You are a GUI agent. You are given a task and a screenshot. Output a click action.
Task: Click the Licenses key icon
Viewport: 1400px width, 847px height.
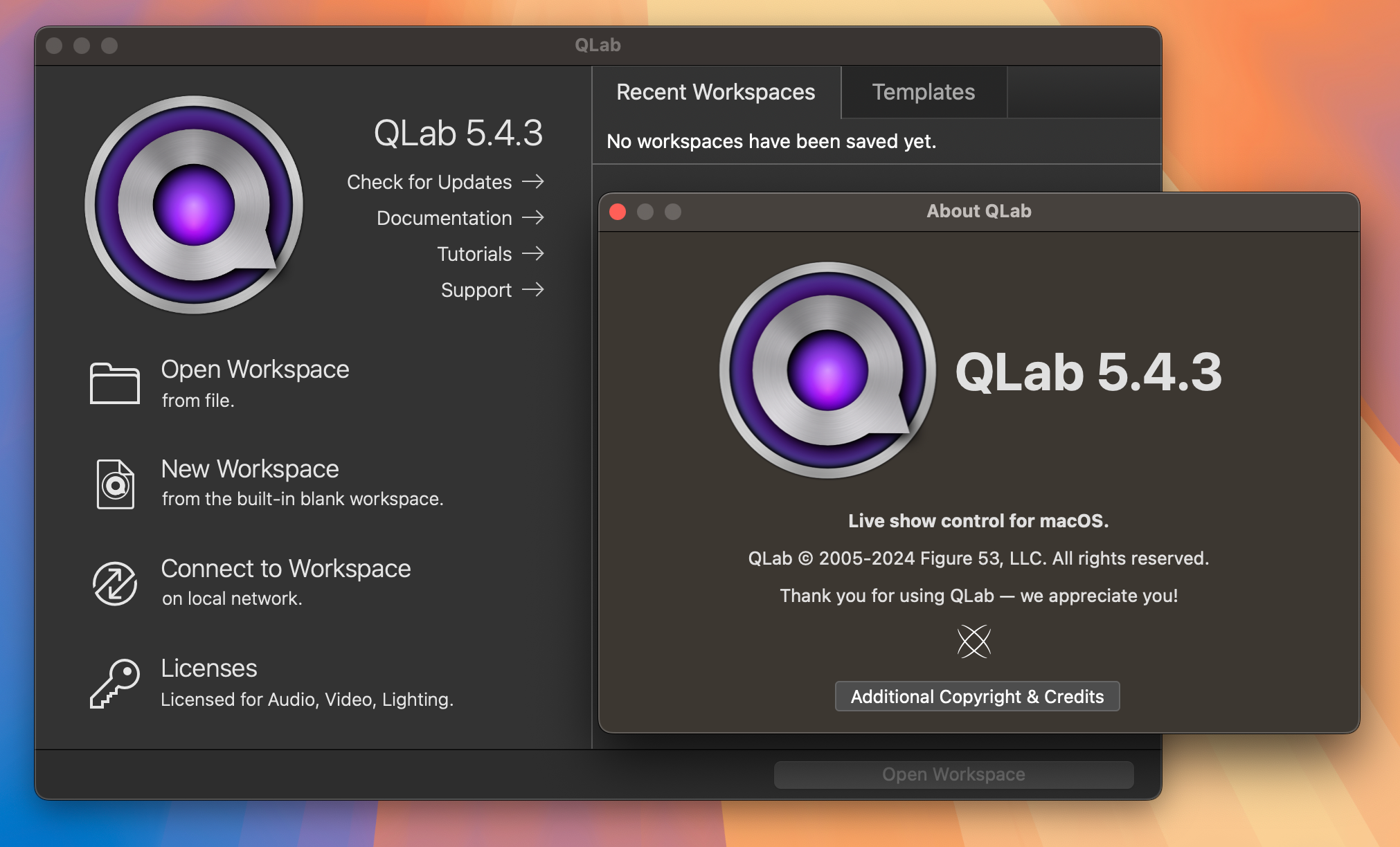pyautogui.click(x=113, y=683)
